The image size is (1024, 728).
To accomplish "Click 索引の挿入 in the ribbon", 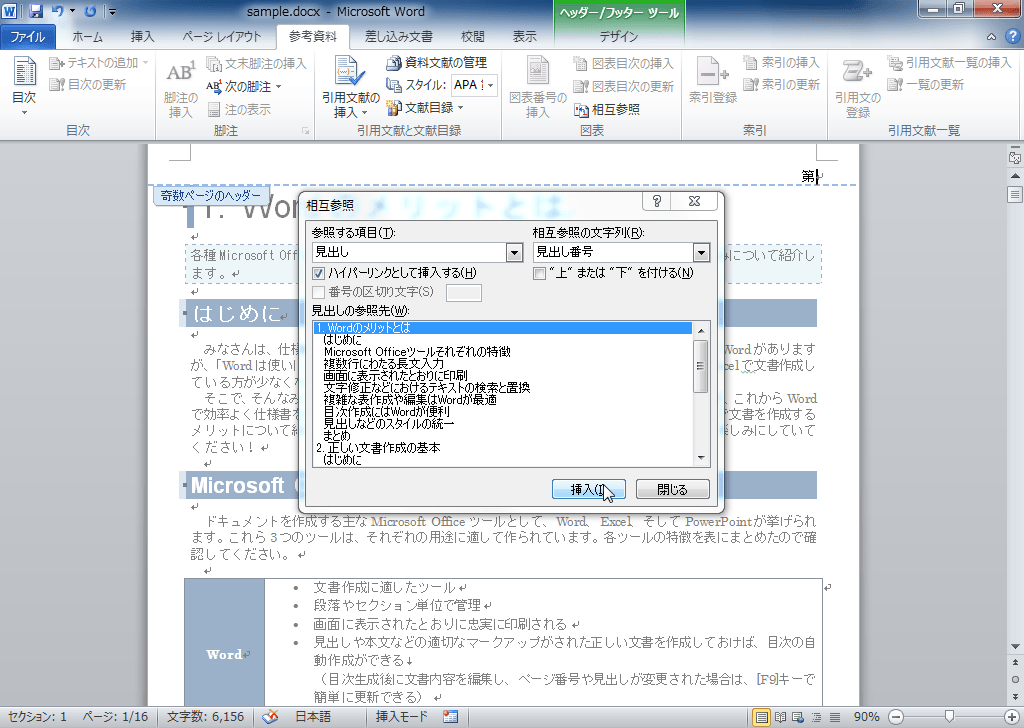I will point(781,63).
